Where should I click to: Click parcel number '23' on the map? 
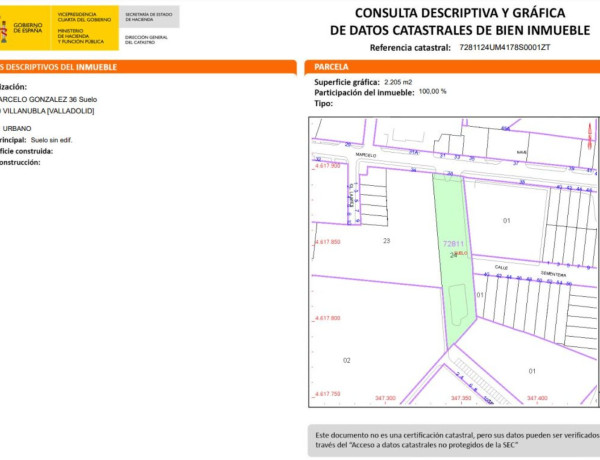[x=386, y=241]
